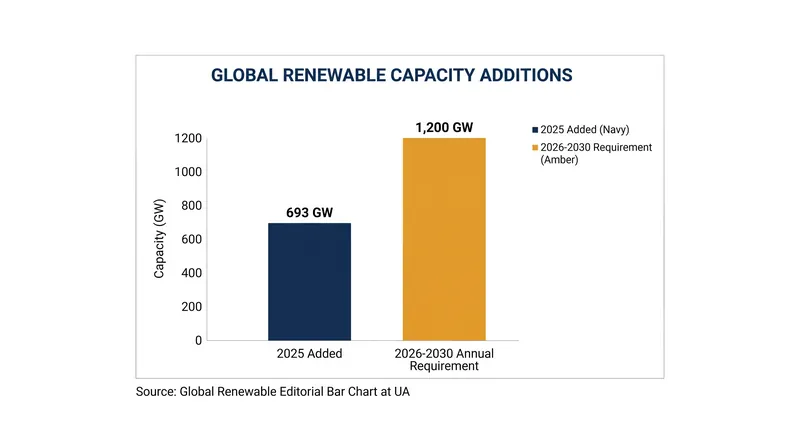Click the '2026-2030 Annual Requirement' axis label

coord(444,359)
